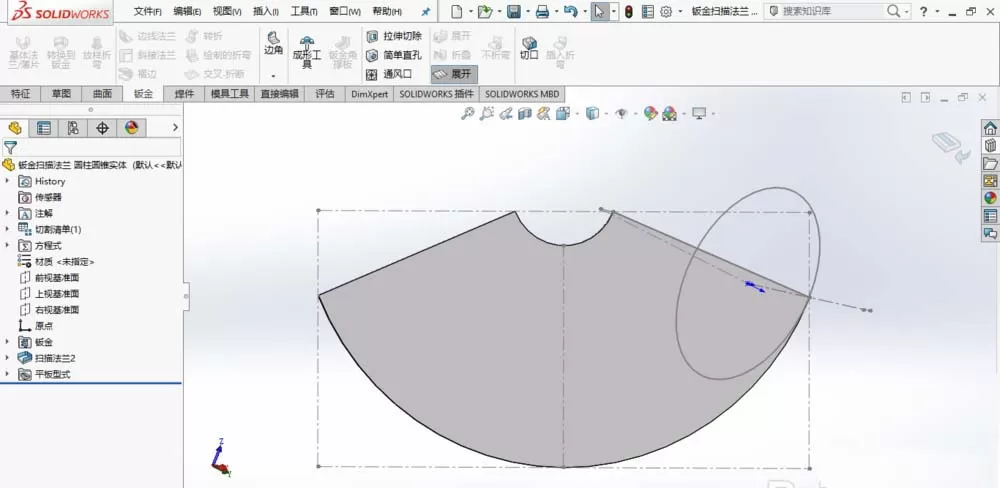1000x488 pixels.
Task: Toggle the 展开 flatten button
Action: click(x=453, y=74)
